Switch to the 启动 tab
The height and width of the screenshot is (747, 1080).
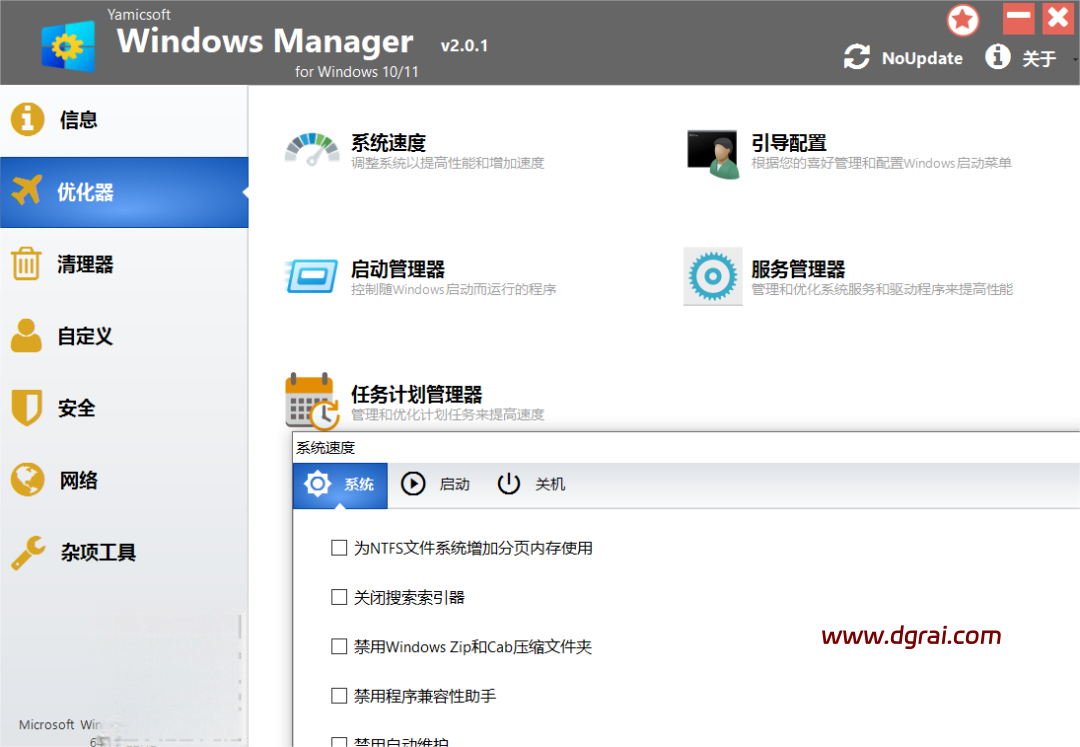pyautogui.click(x=435, y=484)
